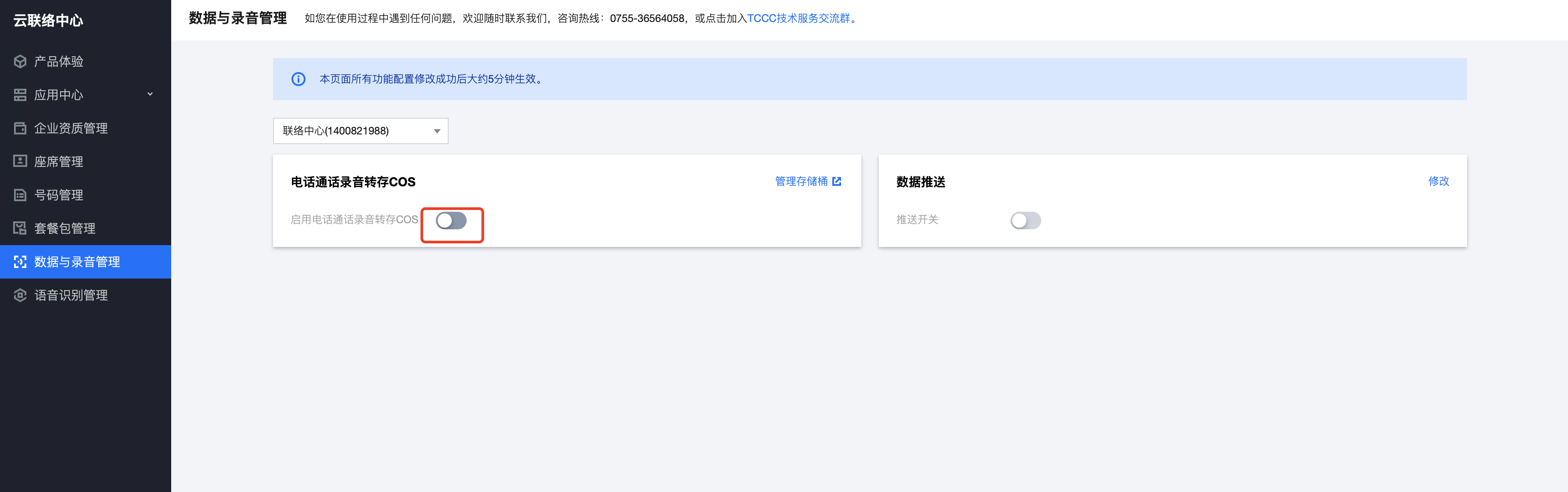Click the 企业资质管理 sidebar icon
Screen dimensions: 1568x492
point(20,128)
